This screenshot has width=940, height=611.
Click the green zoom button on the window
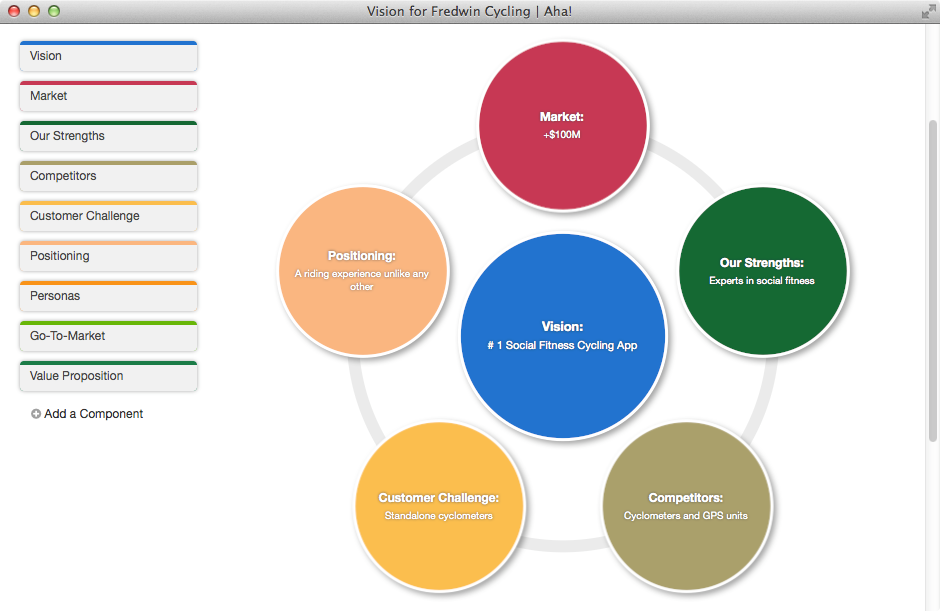(52, 11)
